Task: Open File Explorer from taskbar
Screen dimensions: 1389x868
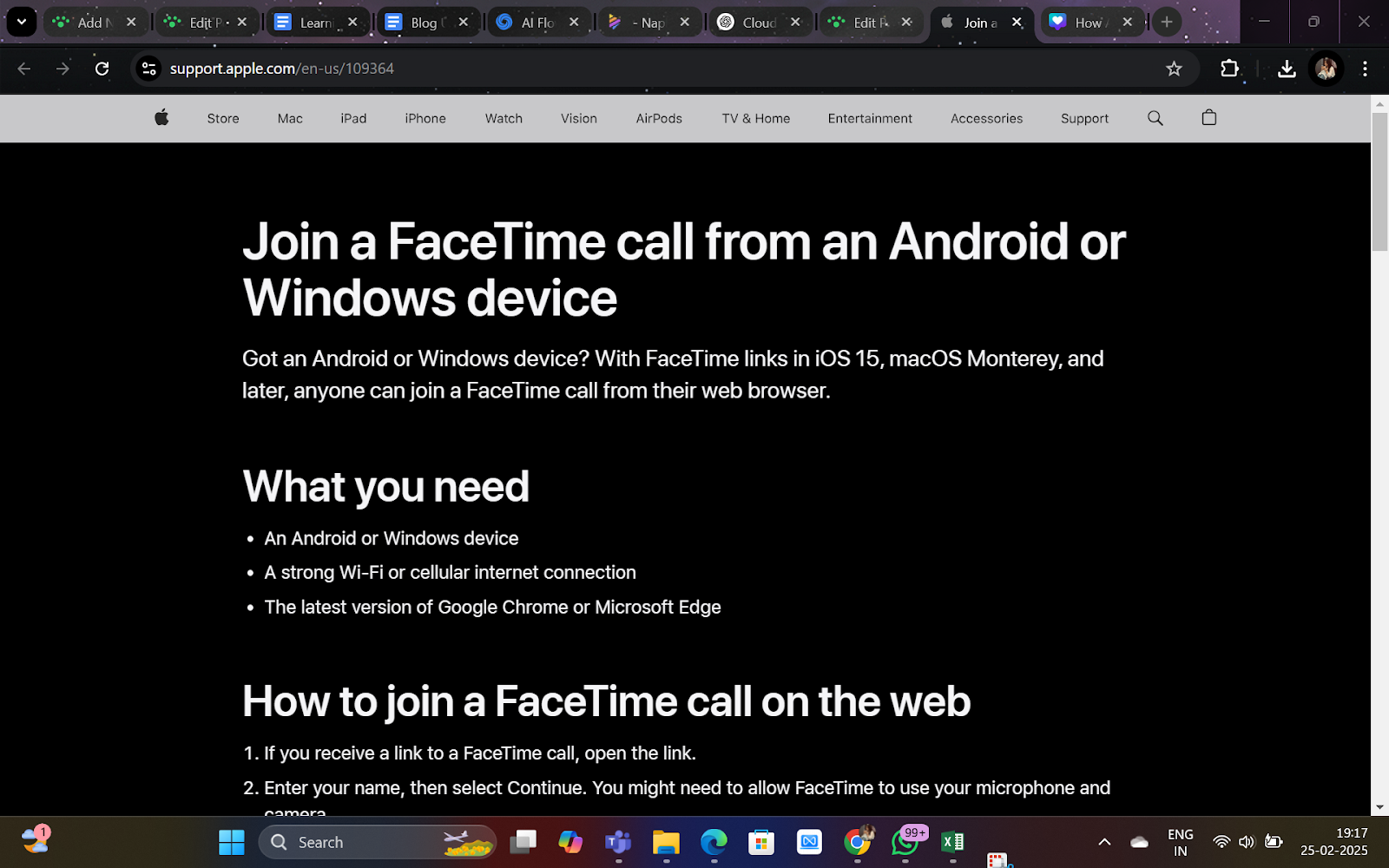Action: click(x=666, y=842)
